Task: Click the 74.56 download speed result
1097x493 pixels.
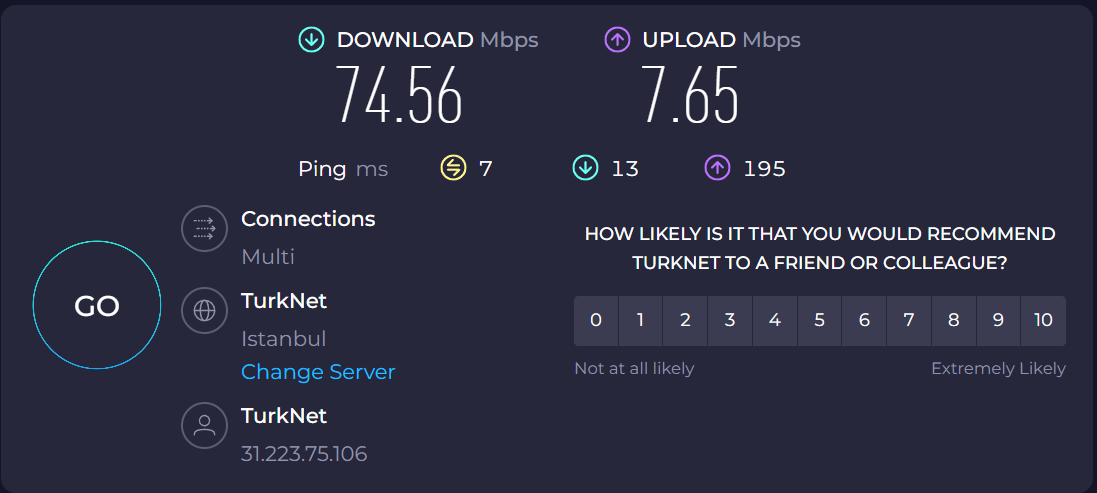Action: click(399, 95)
